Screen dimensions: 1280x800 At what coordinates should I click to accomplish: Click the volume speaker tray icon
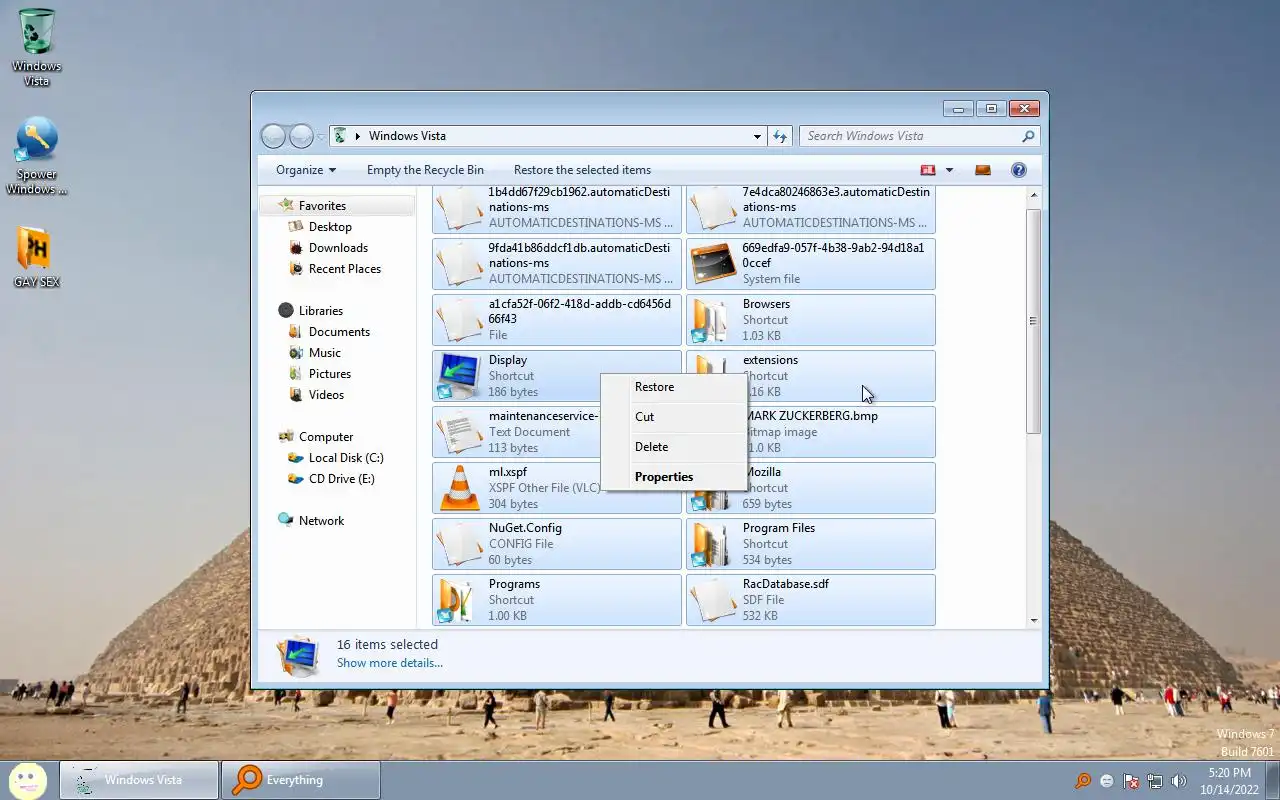(1179, 781)
